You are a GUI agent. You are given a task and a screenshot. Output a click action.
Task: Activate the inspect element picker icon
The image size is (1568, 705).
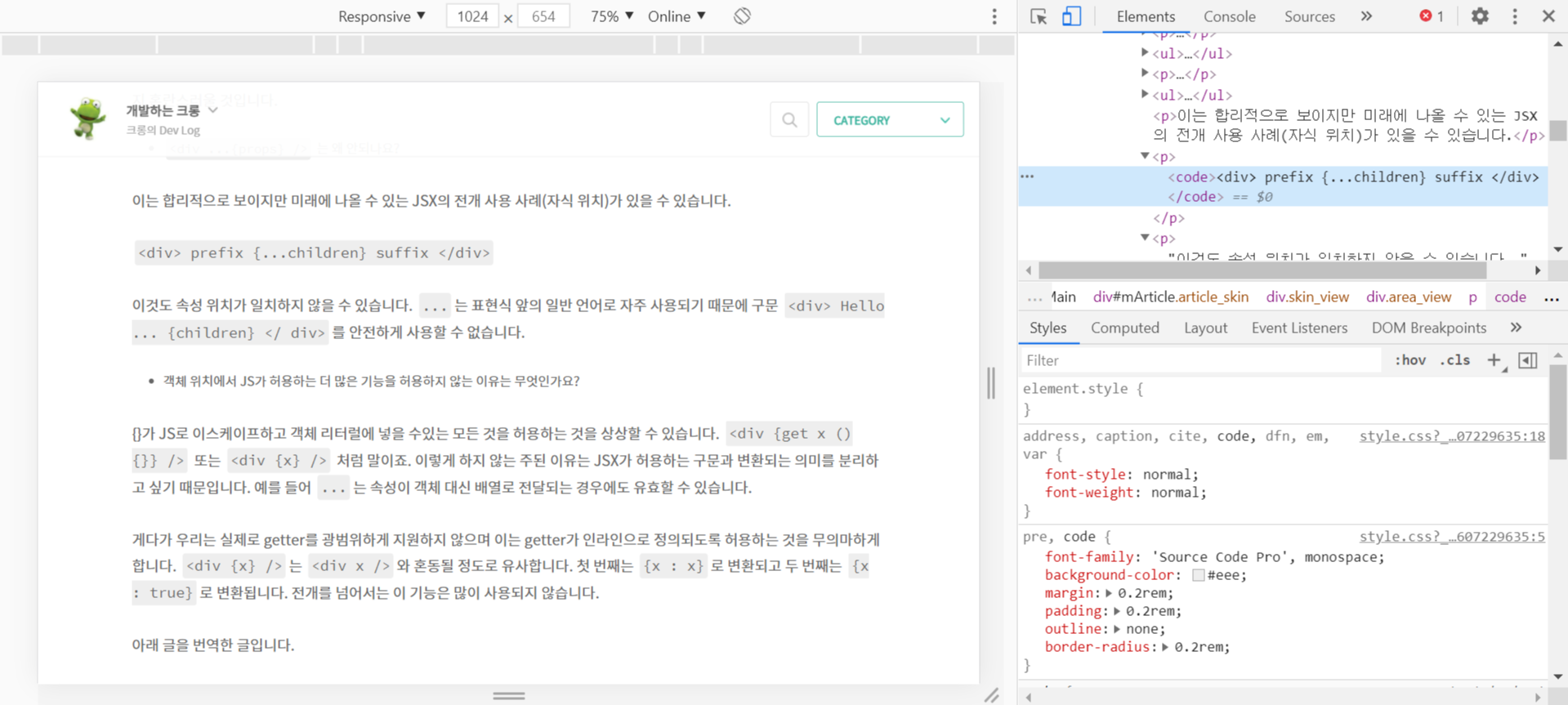pos(1039,16)
